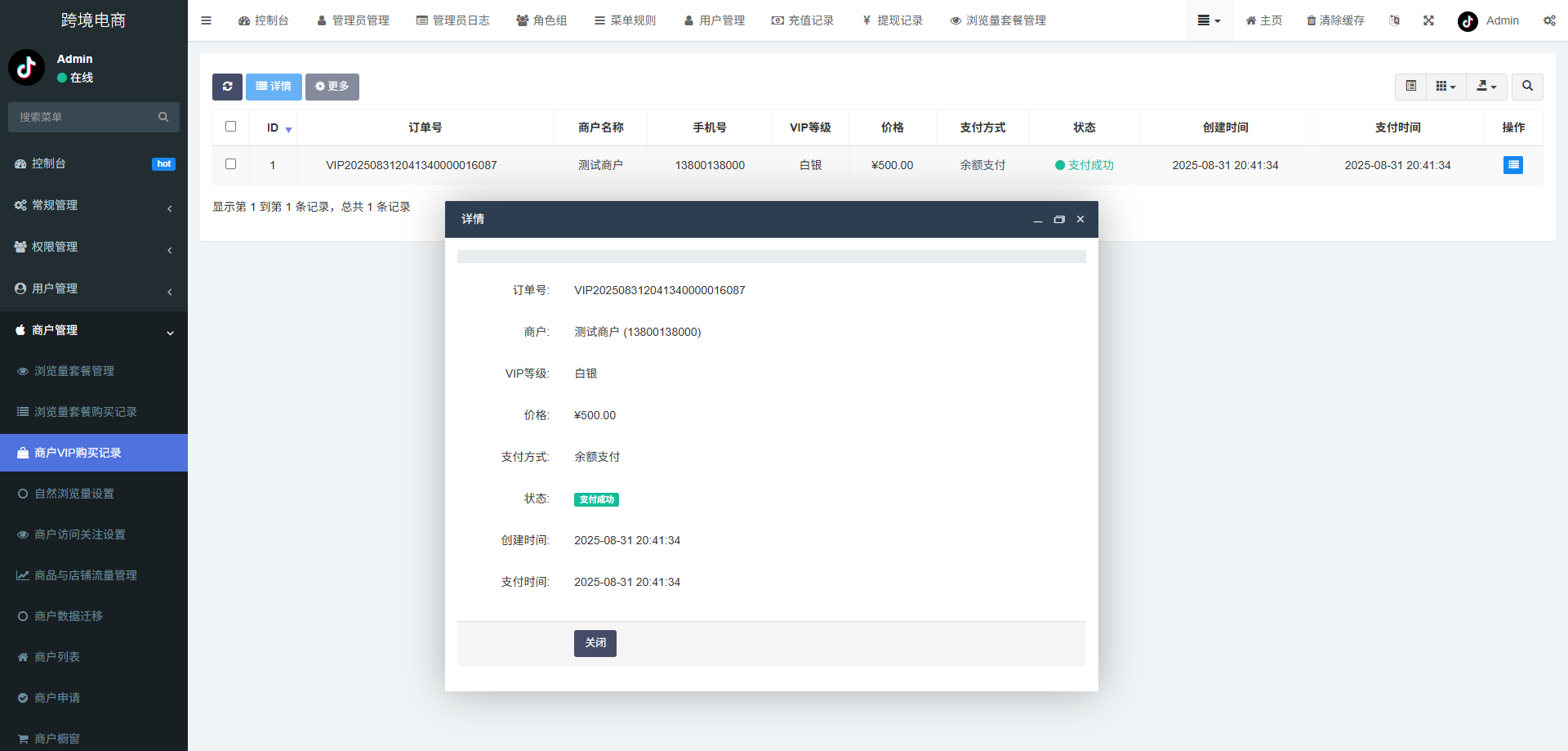Screen dimensions: 1568x751
Task: Open the 充值记录 menu in the top bar
Action: 804,20
